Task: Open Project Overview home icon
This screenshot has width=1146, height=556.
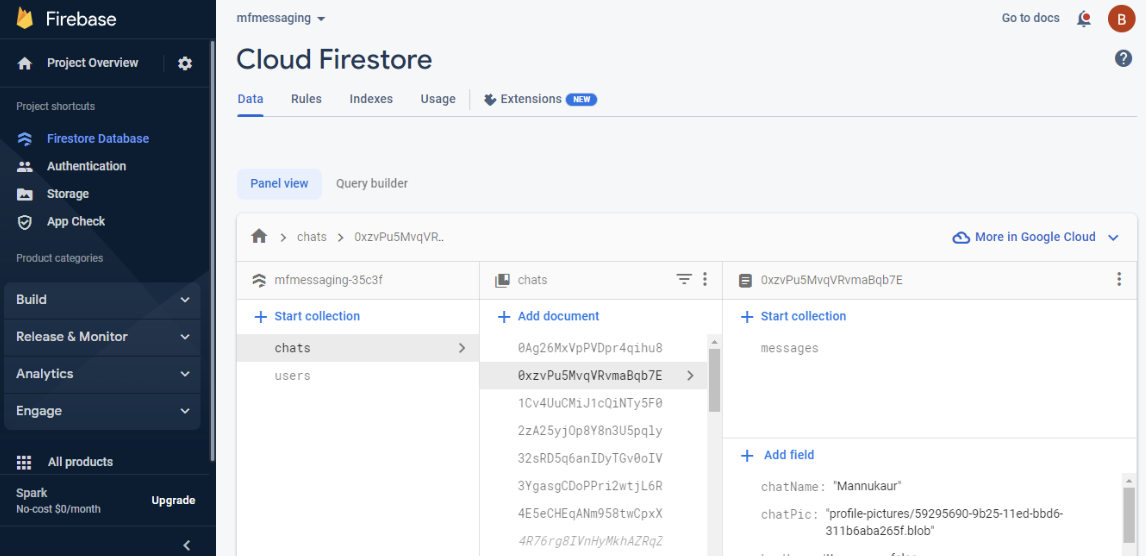Action: 25,64
